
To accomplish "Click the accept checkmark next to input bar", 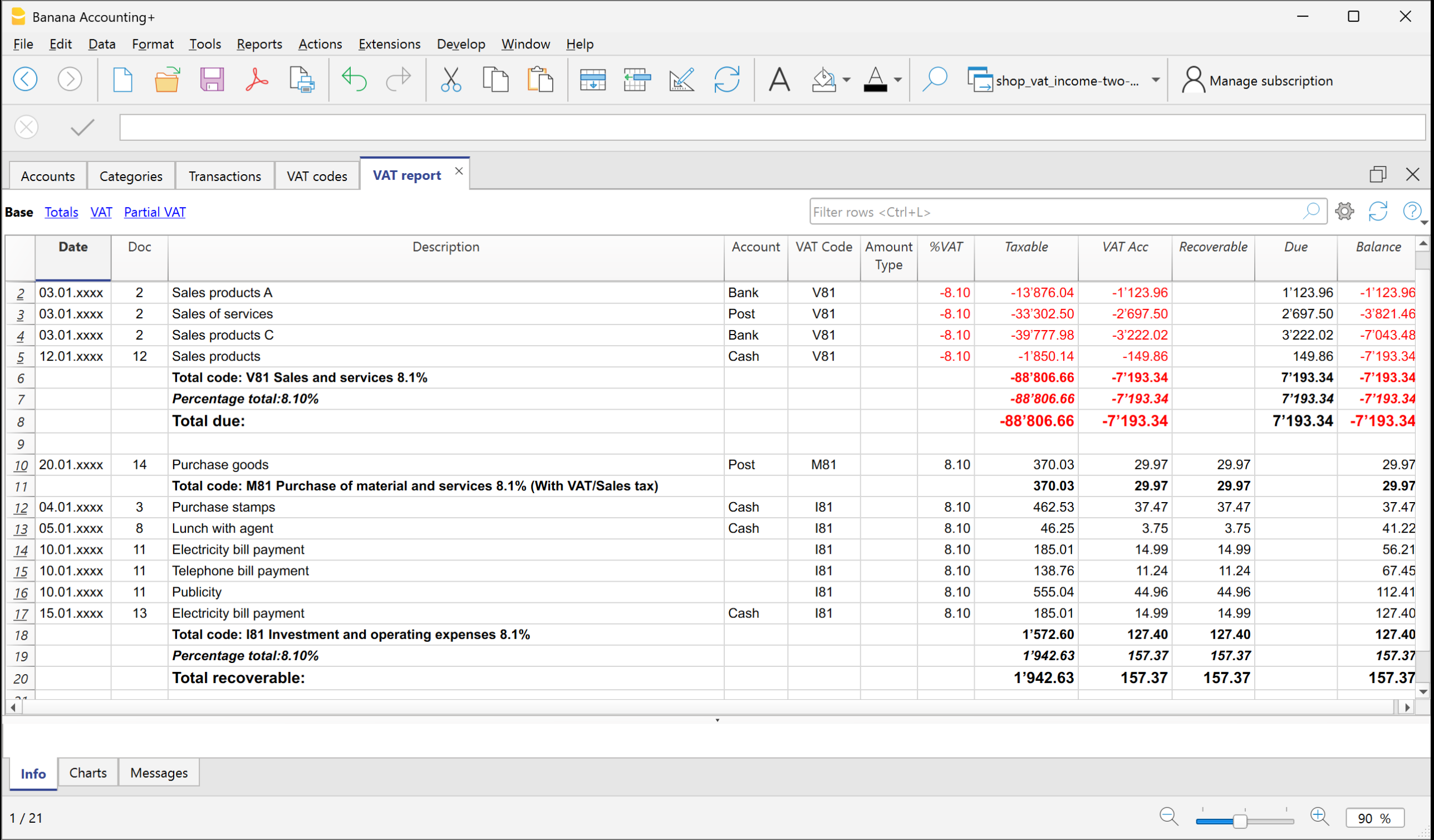I will [x=82, y=127].
